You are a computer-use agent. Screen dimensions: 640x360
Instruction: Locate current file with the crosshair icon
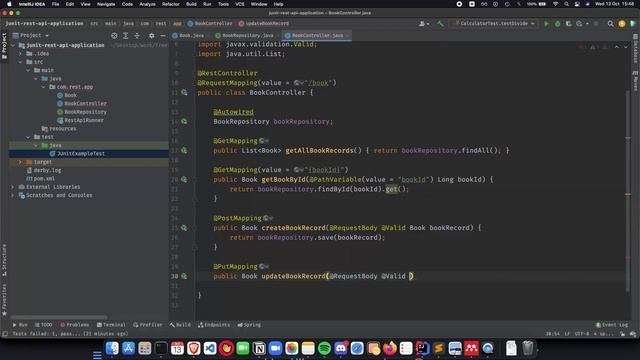pos(114,36)
